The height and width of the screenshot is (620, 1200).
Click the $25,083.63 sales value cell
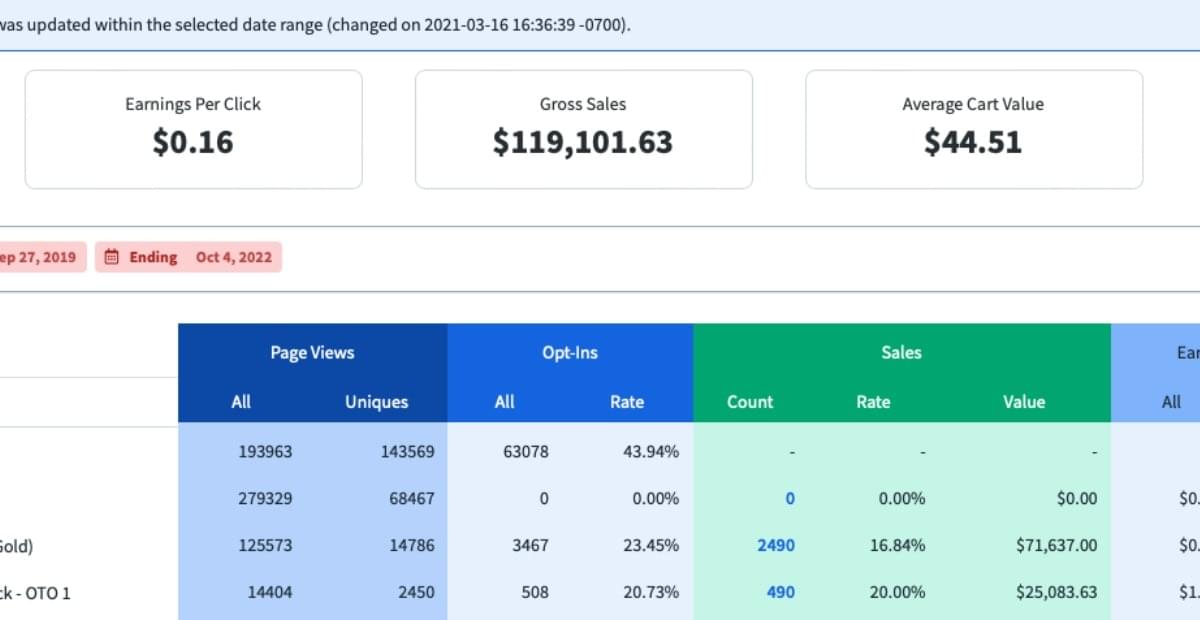point(1056,592)
